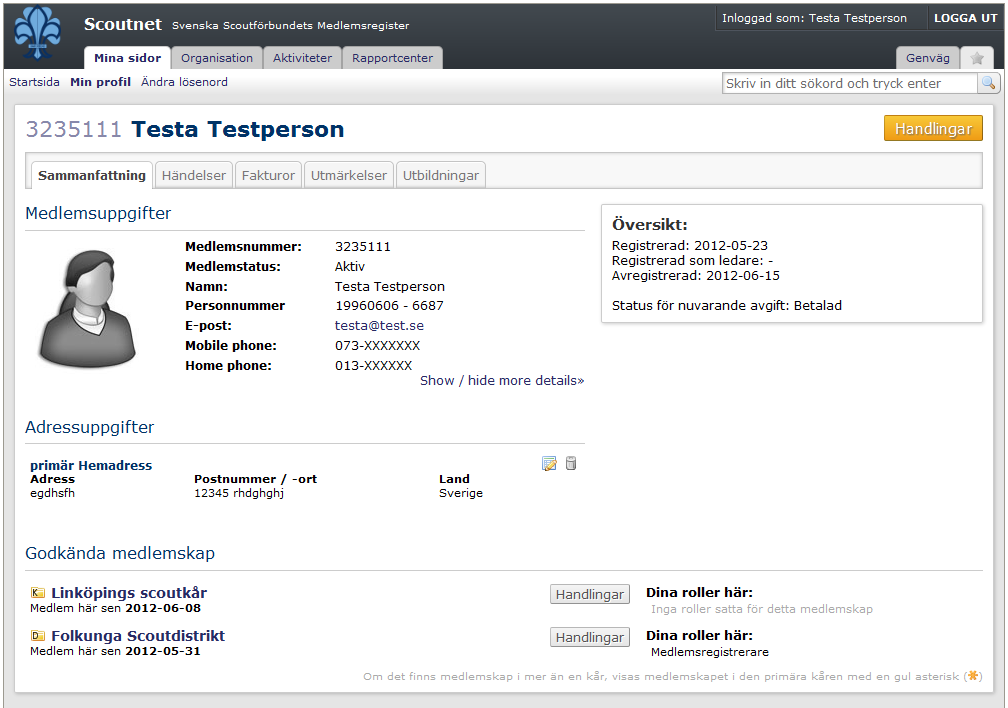Click the primär Hemadress heading
Screen dimensions: 1008x708
coord(91,466)
